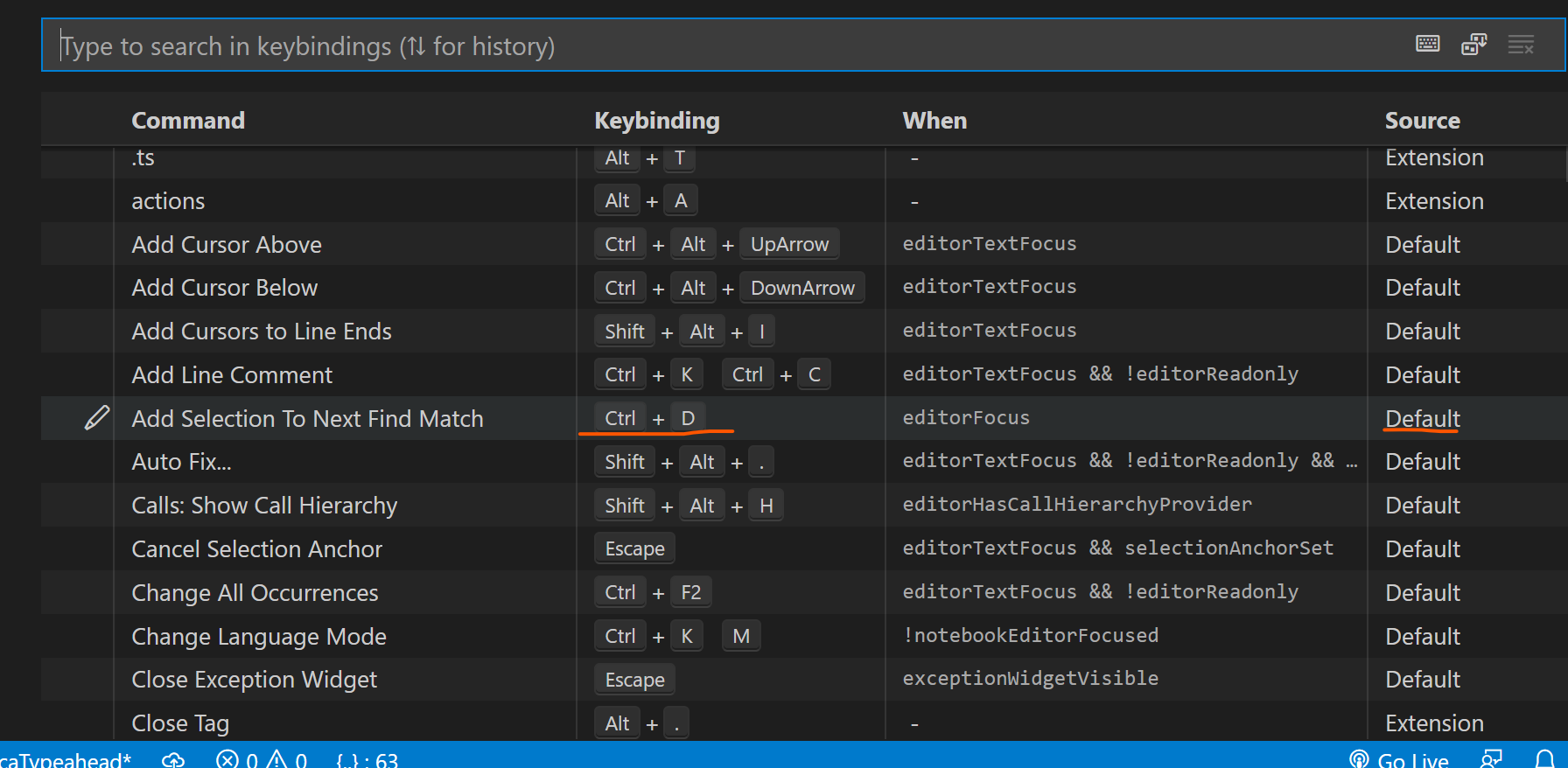Click the Alt + A keybinding
The width and height of the screenshot is (1568, 768).
[646, 201]
